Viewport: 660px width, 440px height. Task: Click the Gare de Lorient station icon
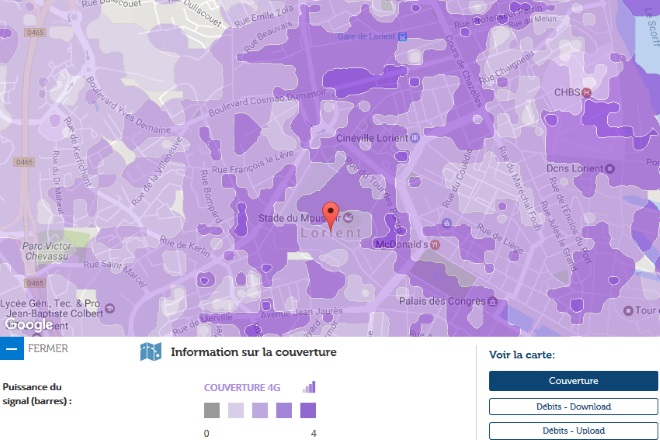pyautogui.click(x=402, y=37)
